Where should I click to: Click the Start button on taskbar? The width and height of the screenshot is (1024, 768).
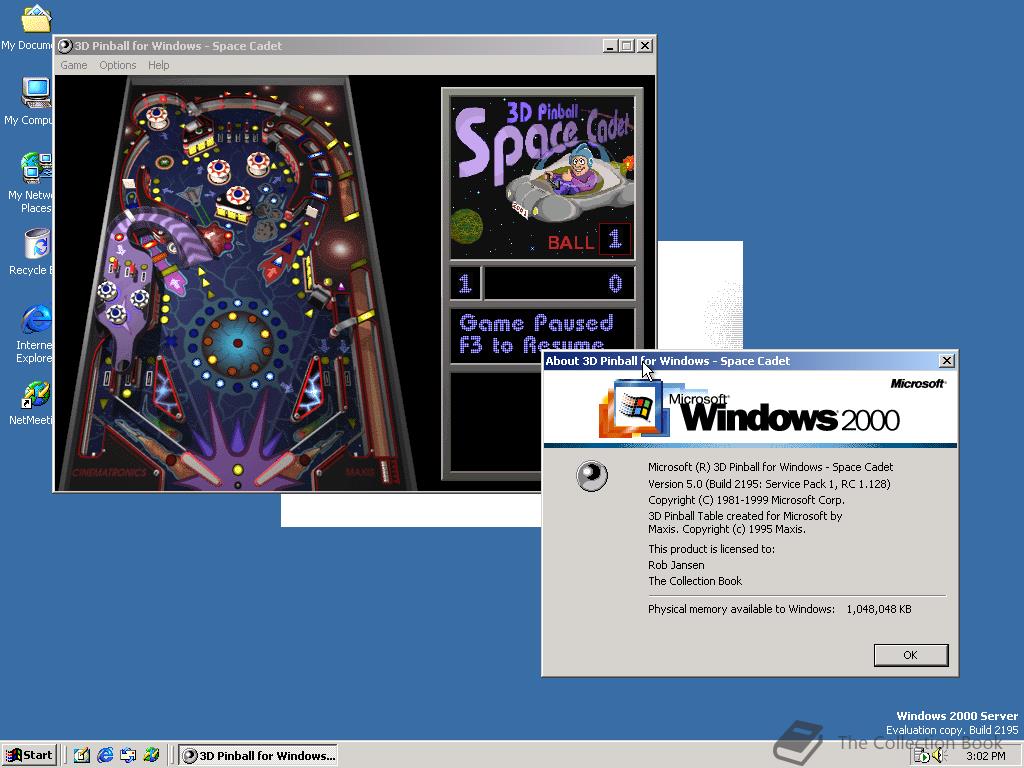29,755
